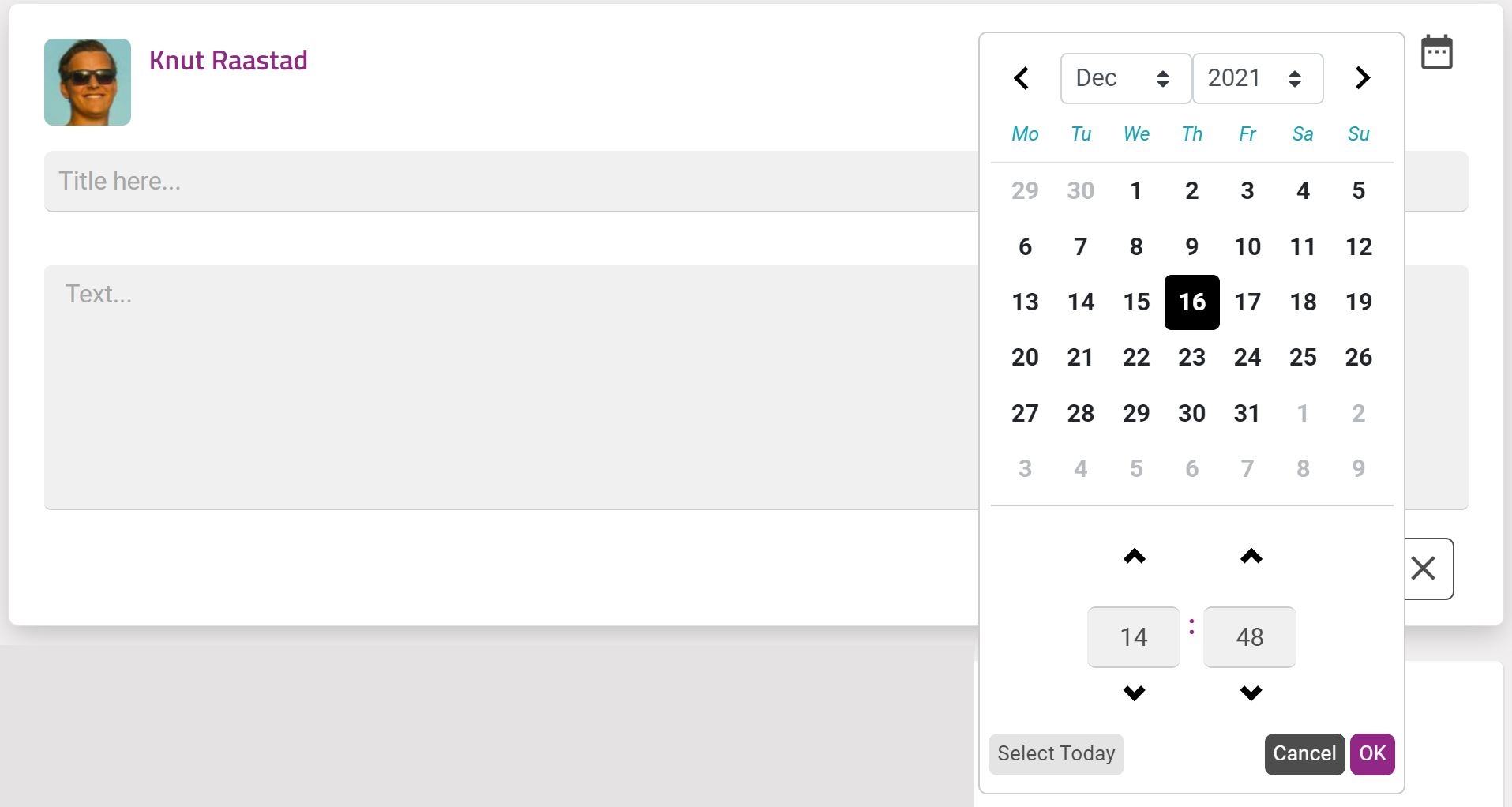Increase the hour with up chevron

(x=1134, y=557)
